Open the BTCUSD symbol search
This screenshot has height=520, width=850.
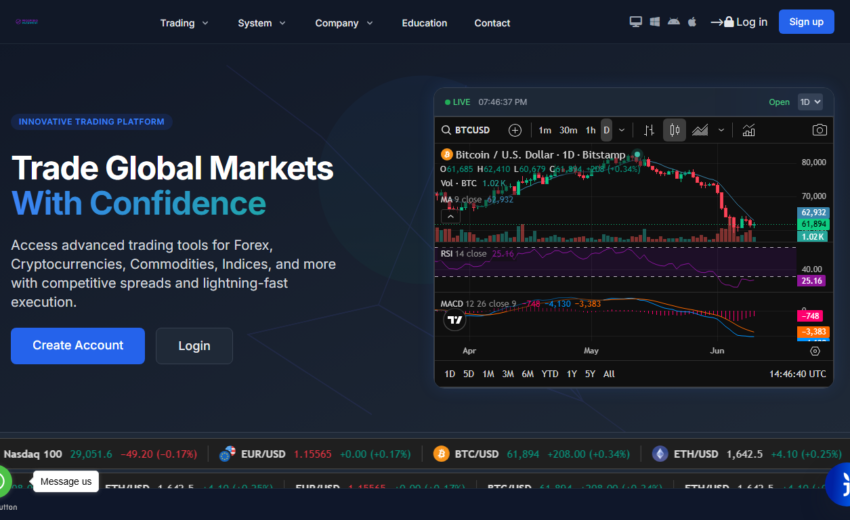pos(466,130)
